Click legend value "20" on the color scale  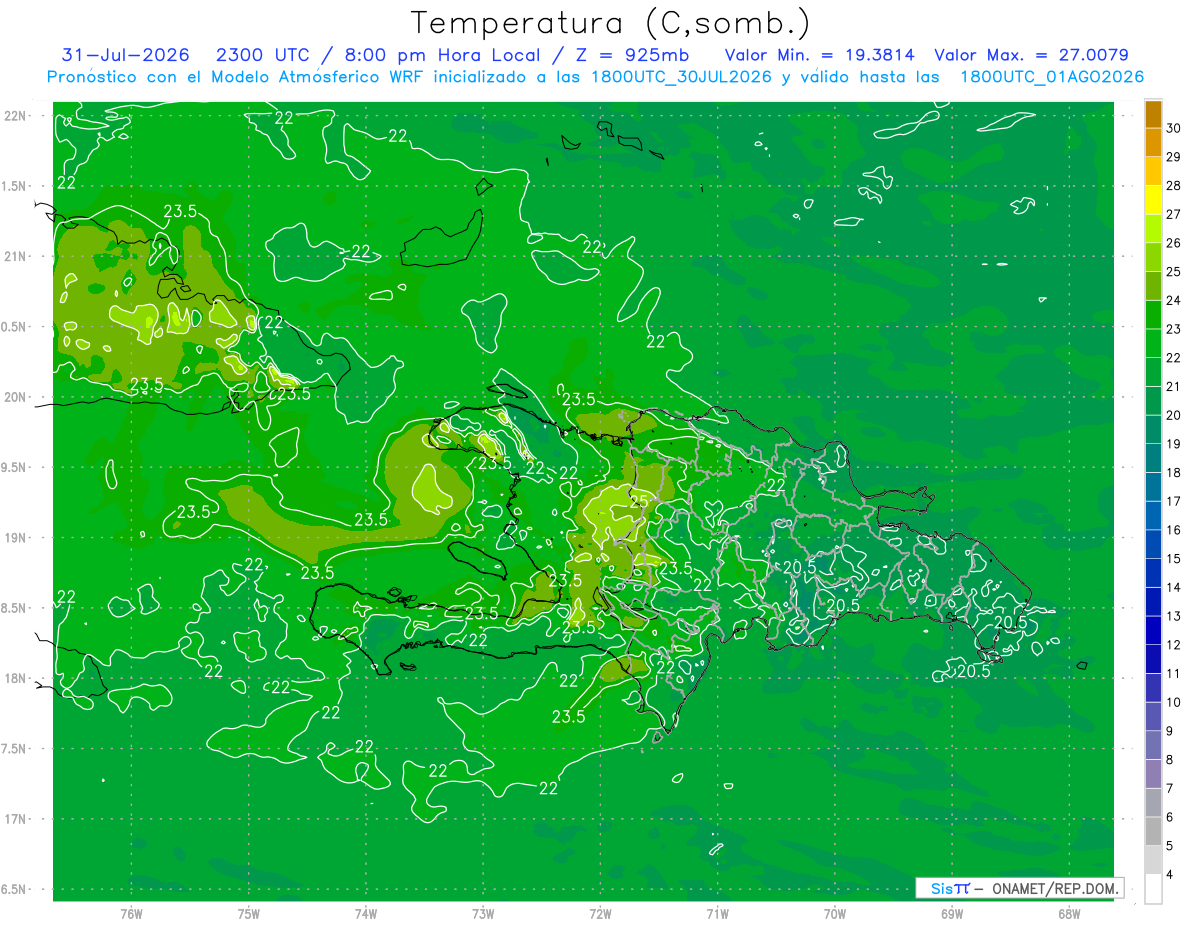(x=1174, y=415)
